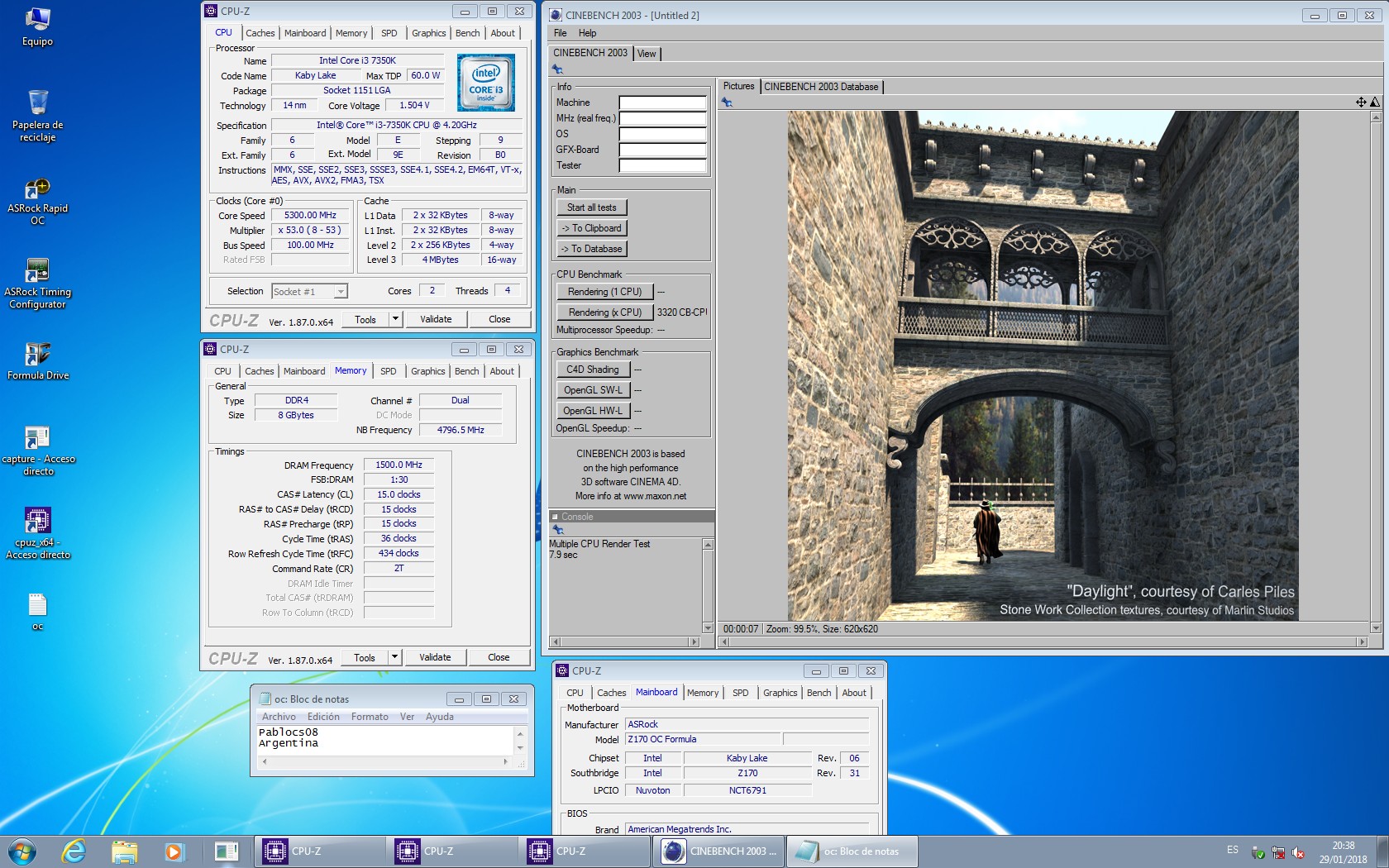Open the Equipo desktop icon
Screen dimensions: 1389x868
[37, 26]
